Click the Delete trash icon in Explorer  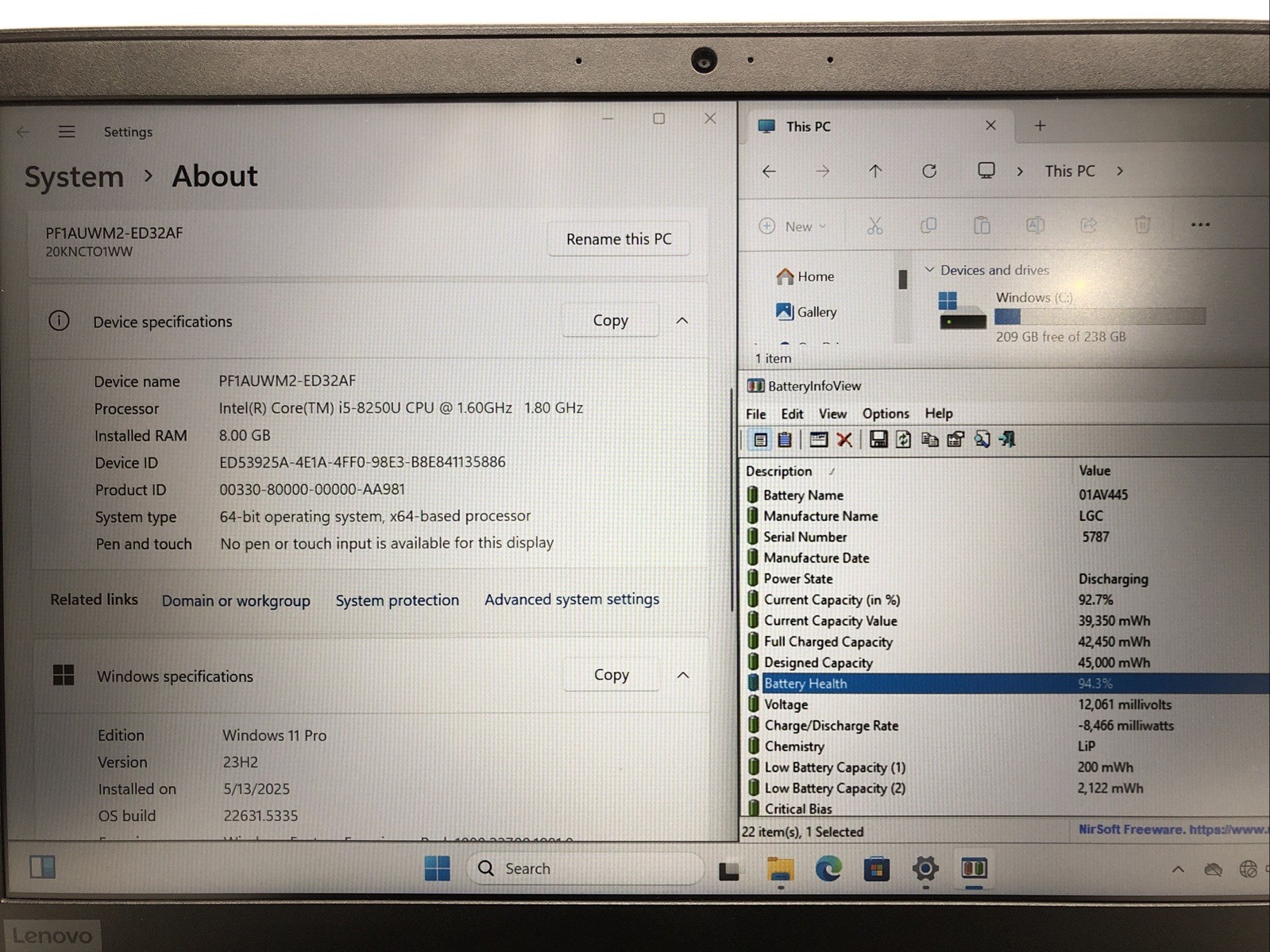pyautogui.click(x=1142, y=225)
